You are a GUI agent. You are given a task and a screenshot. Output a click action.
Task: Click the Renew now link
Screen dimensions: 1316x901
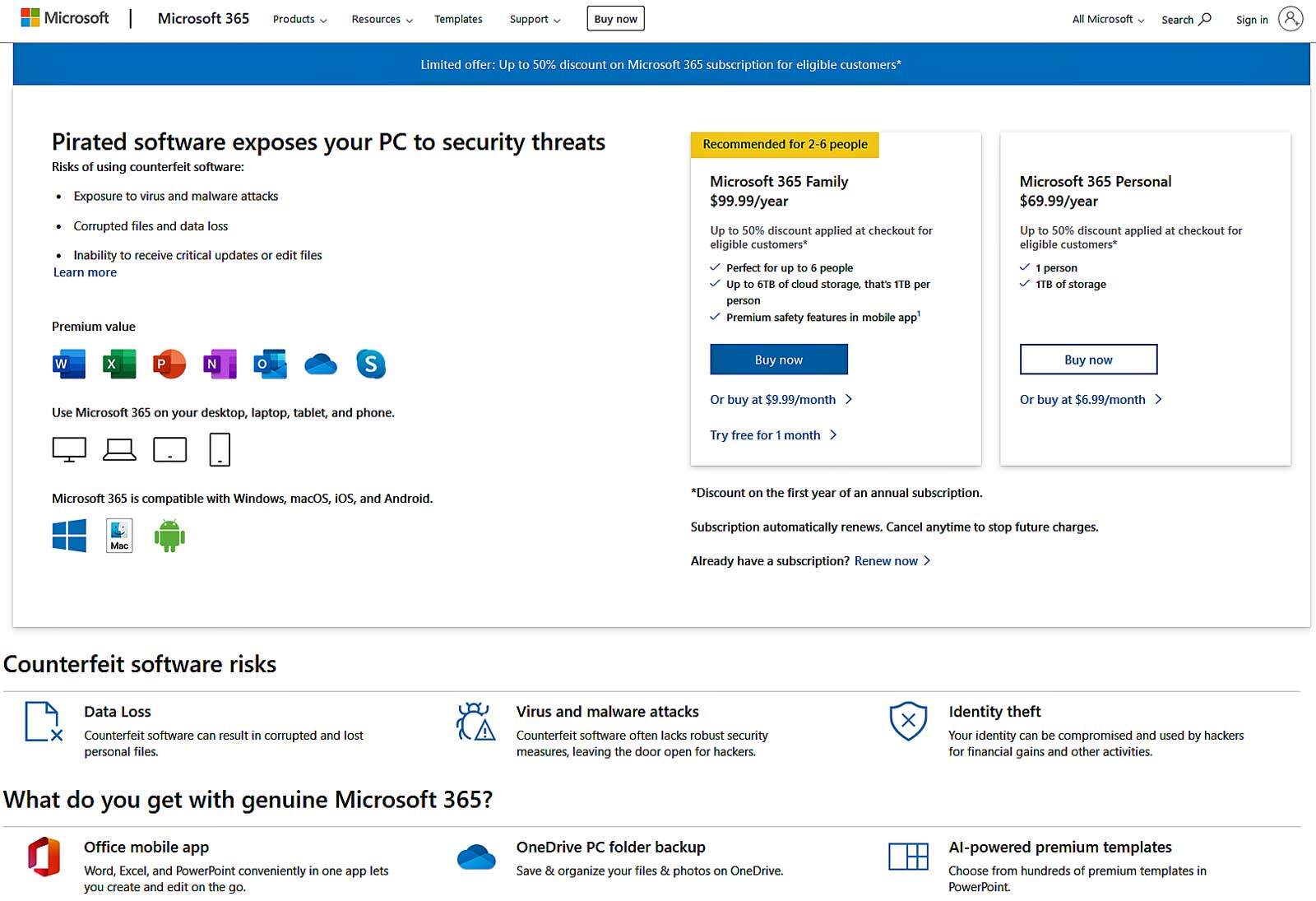coord(886,560)
